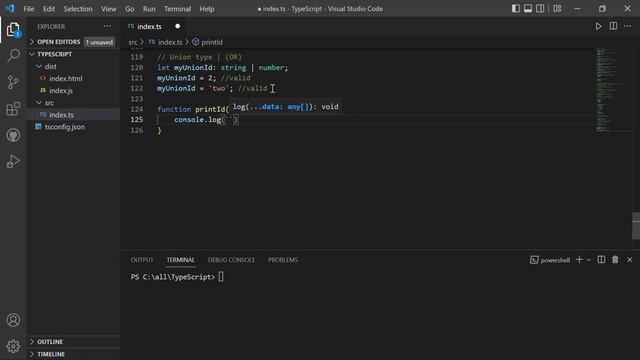Close the terminal panel

[629, 260]
